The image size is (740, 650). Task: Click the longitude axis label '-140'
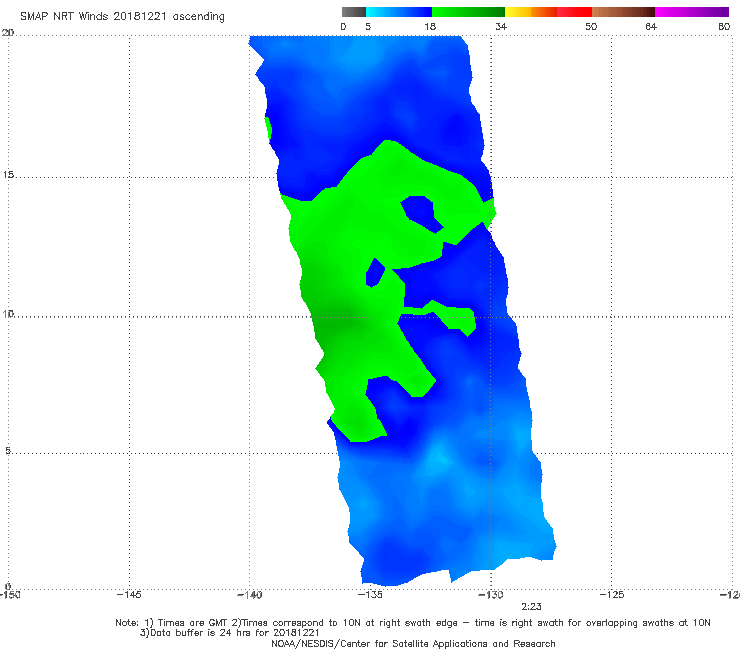(249, 595)
